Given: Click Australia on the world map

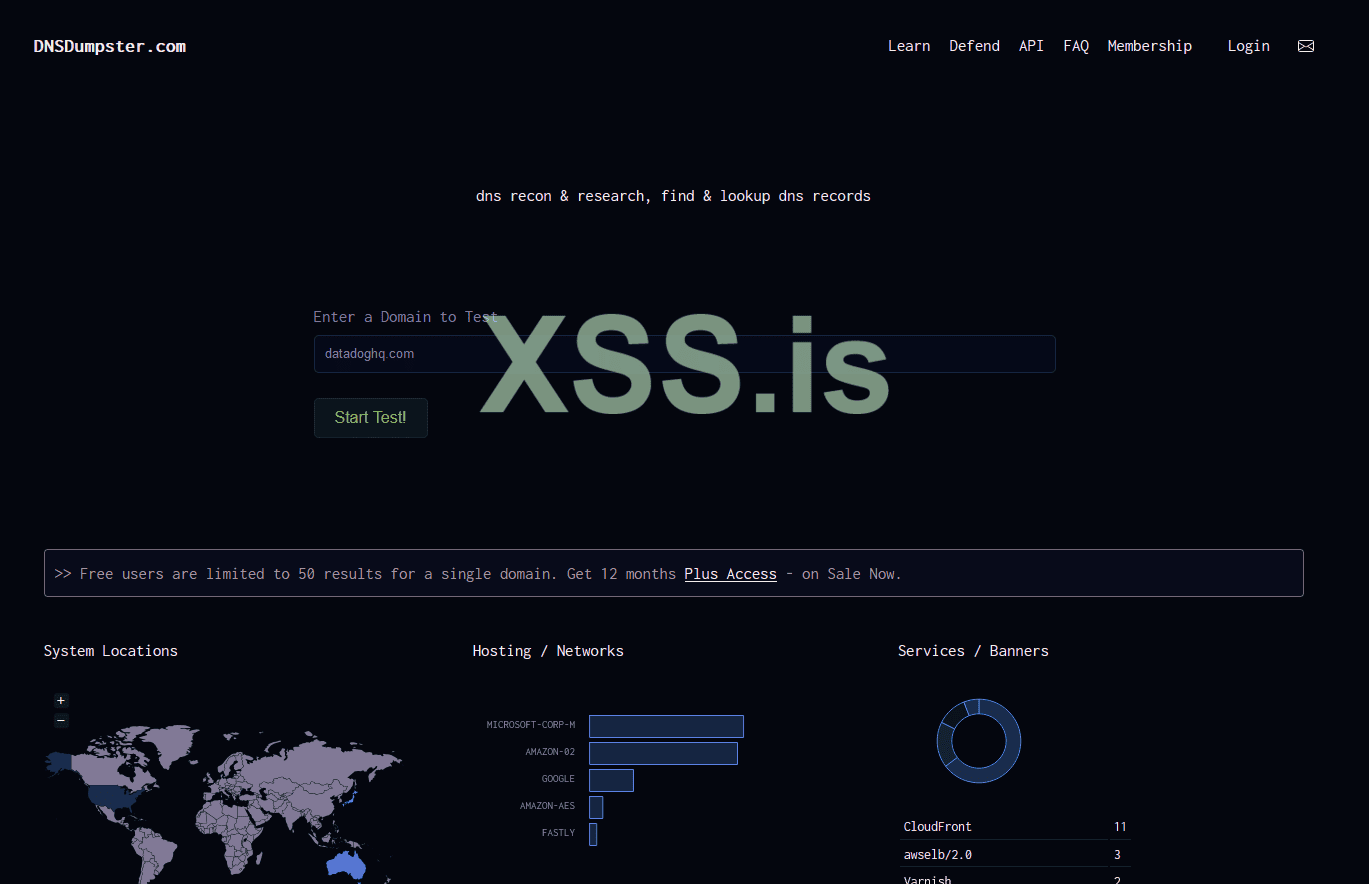Looking at the screenshot, I should pos(346,866).
